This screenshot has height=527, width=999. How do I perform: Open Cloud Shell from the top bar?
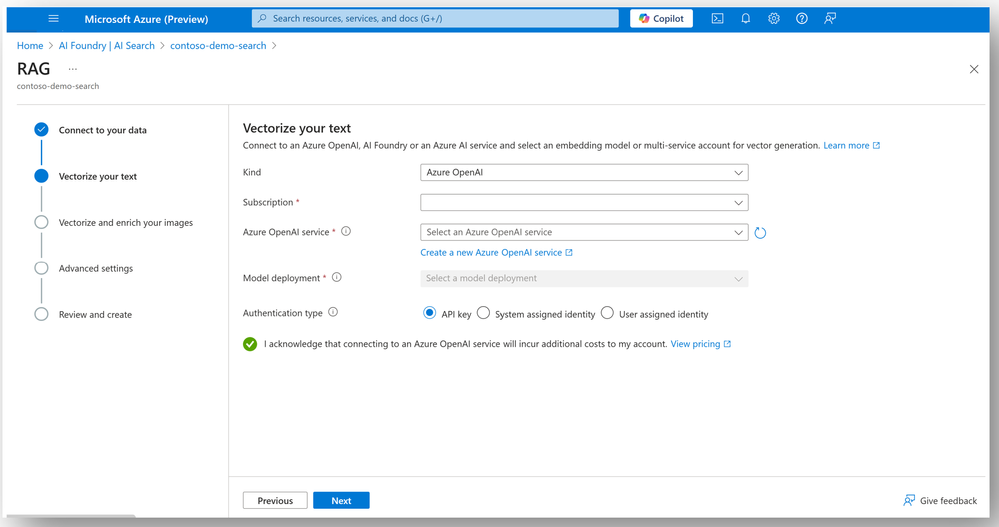point(717,18)
